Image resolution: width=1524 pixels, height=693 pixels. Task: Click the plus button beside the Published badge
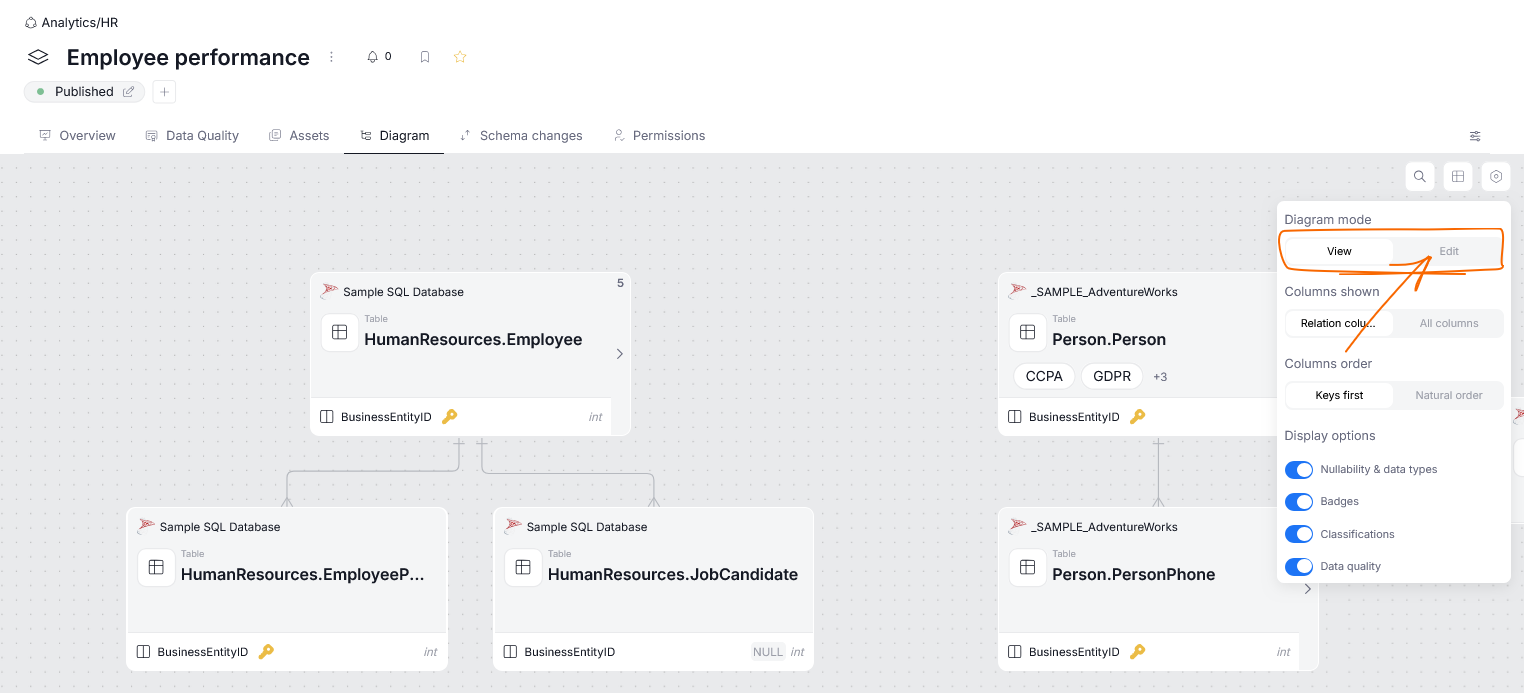pyautogui.click(x=165, y=92)
